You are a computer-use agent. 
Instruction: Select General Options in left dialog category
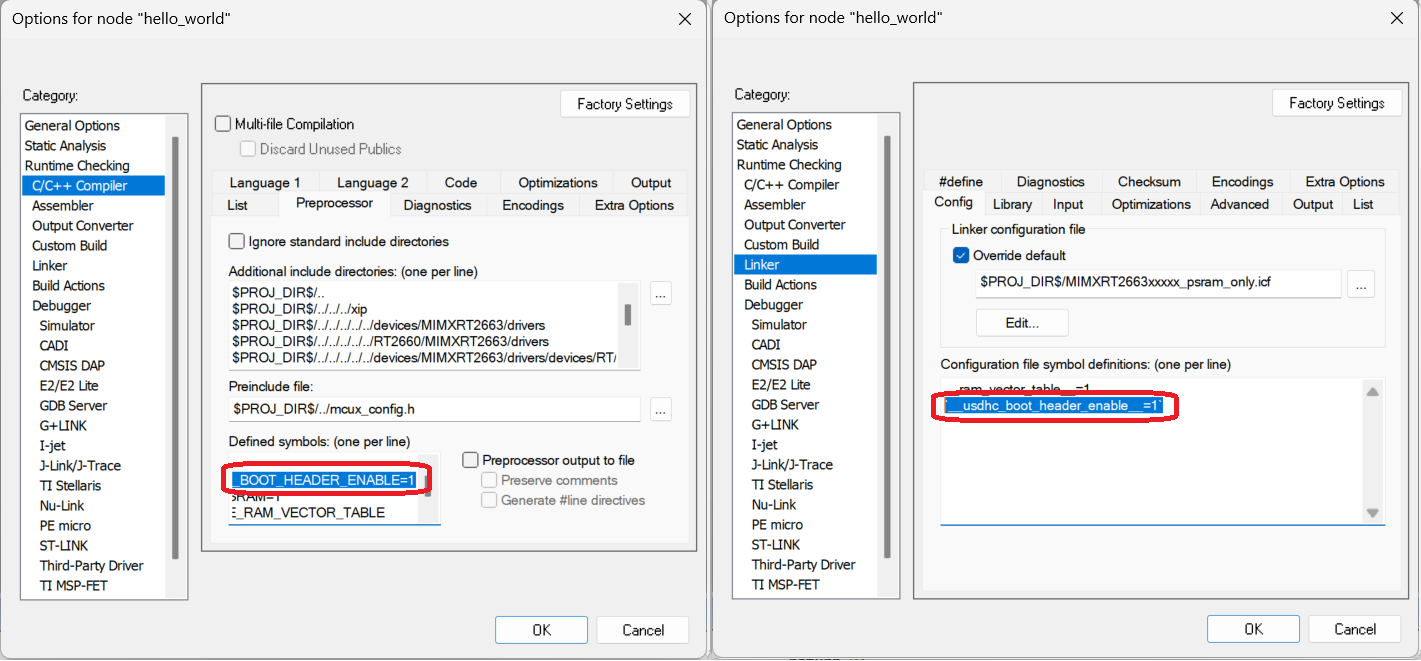(x=72, y=125)
